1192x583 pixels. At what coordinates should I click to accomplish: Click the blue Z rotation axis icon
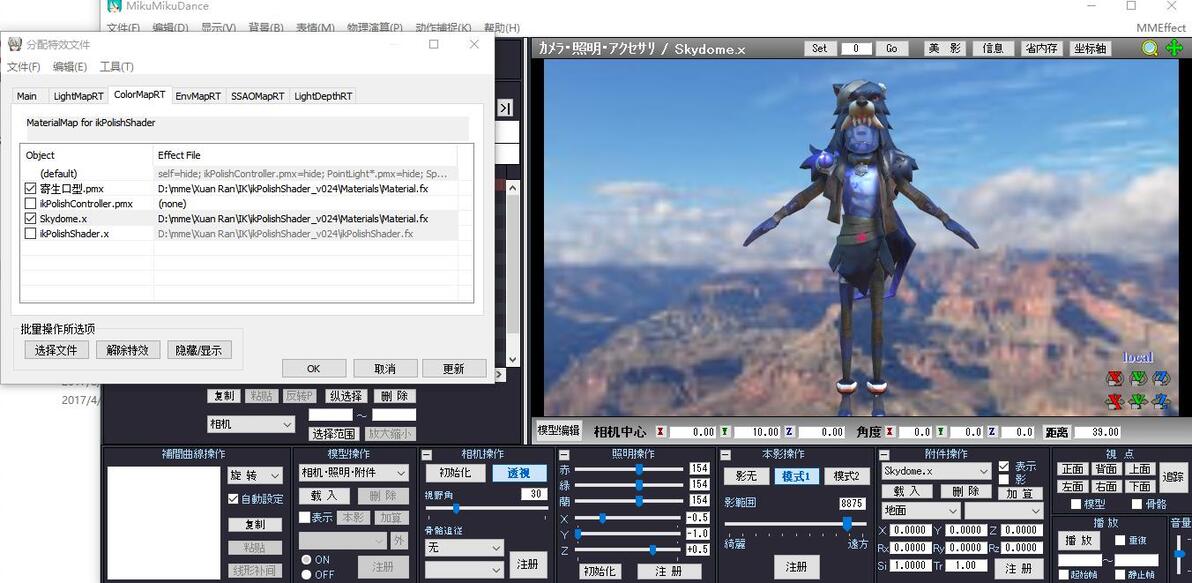(1161, 378)
